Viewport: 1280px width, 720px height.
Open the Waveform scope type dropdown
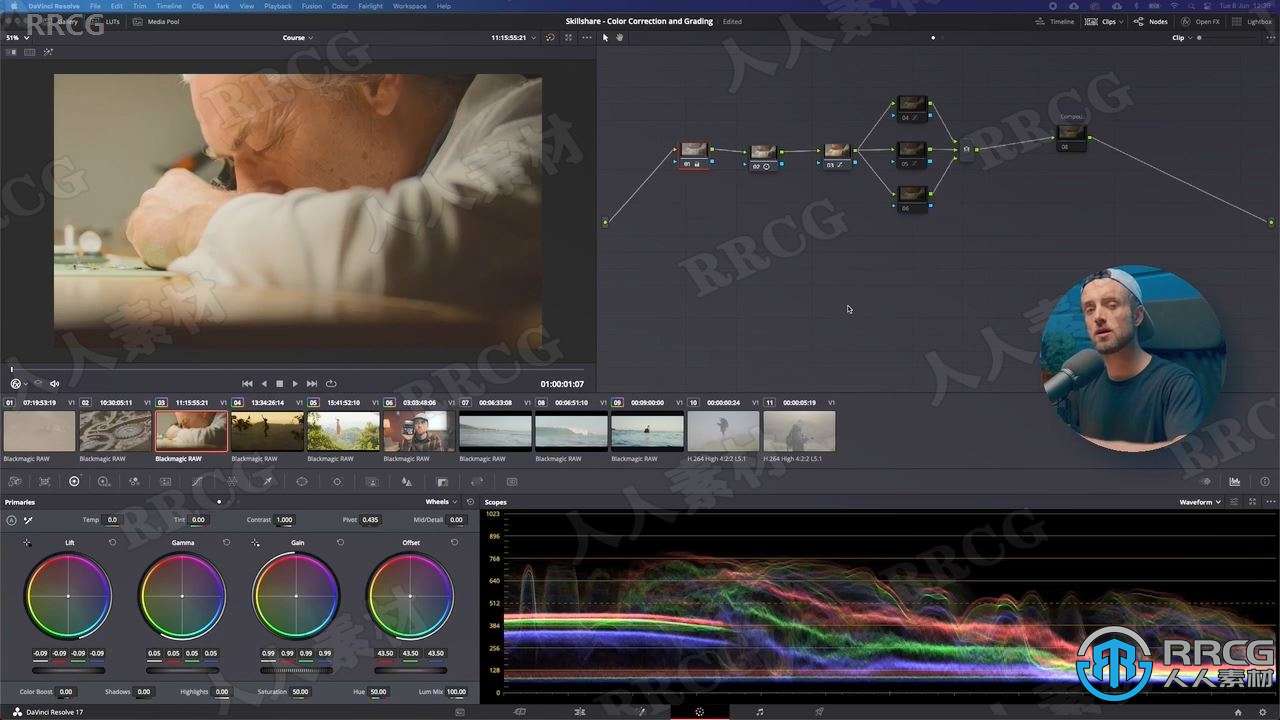coord(1200,502)
